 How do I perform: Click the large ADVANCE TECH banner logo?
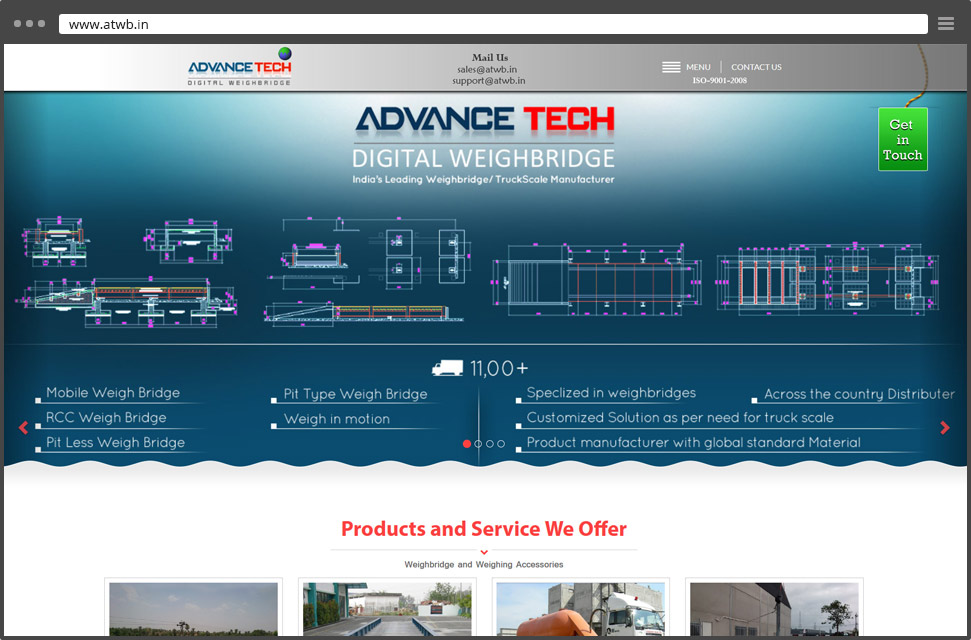(485, 120)
